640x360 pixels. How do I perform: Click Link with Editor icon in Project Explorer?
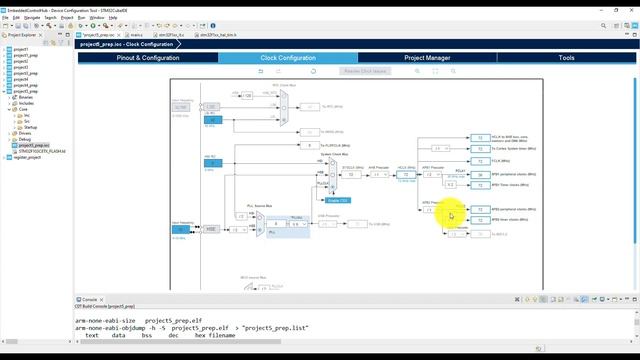point(53,42)
